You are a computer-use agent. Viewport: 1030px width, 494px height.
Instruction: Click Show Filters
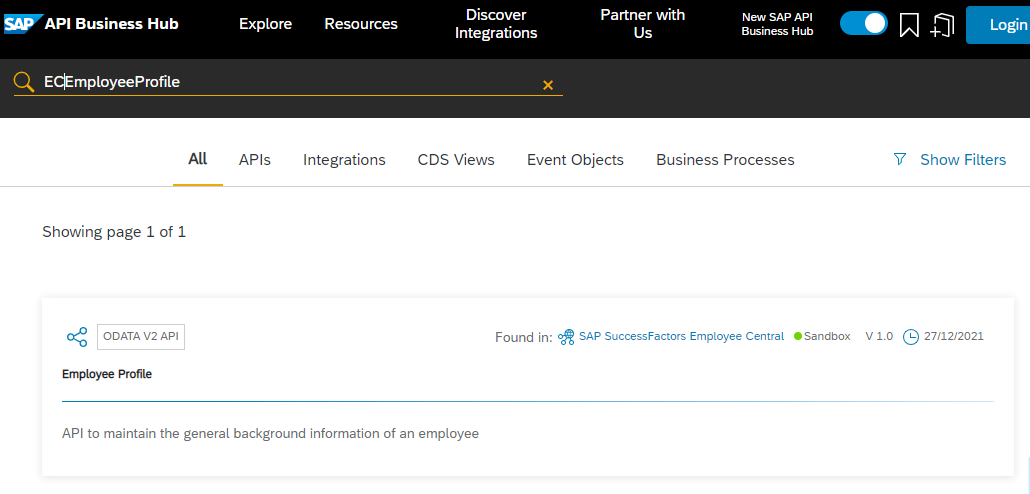[963, 160]
